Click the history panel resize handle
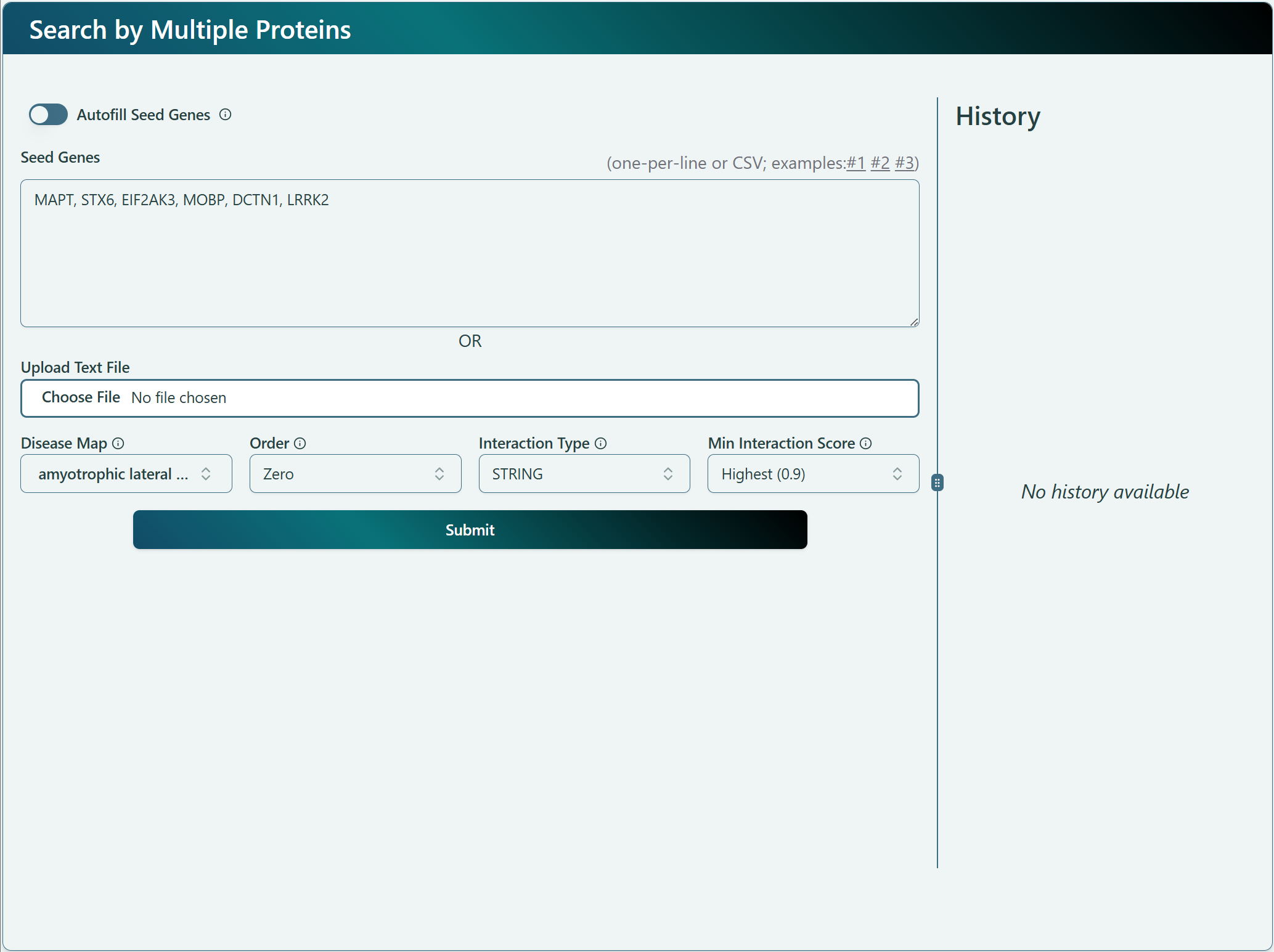 [937, 482]
